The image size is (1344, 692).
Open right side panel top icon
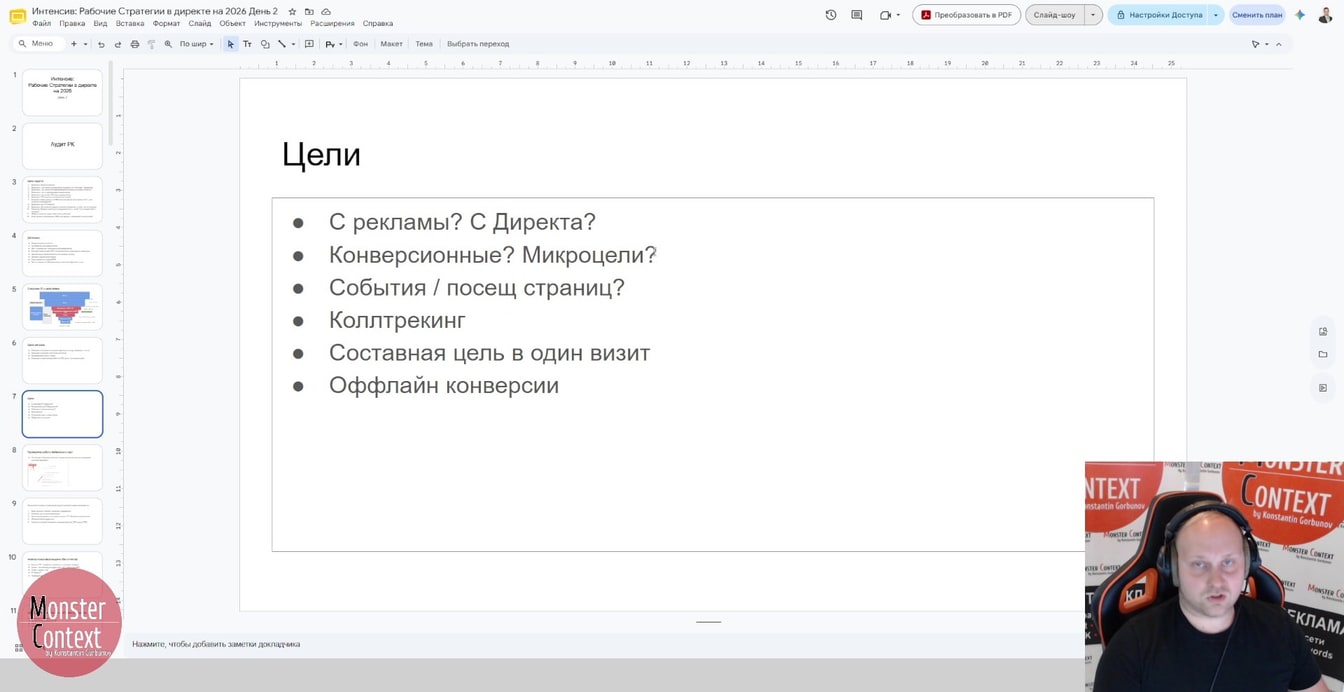point(1323,331)
